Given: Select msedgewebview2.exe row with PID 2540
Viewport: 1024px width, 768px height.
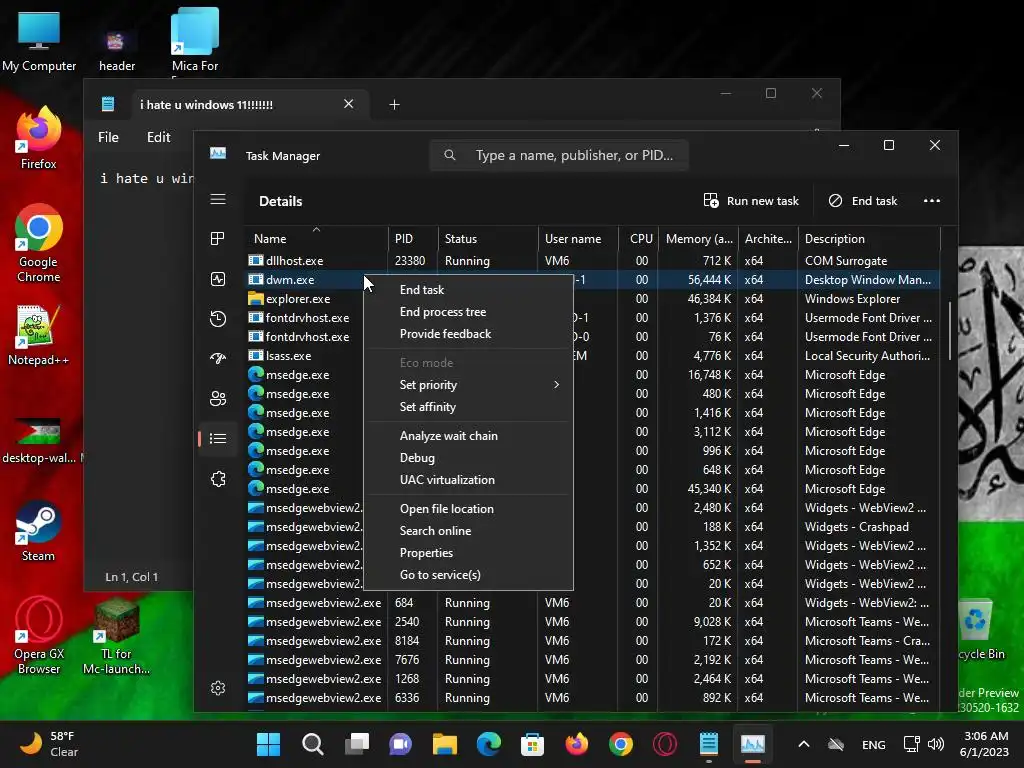Looking at the screenshot, I should coord(593,622).
